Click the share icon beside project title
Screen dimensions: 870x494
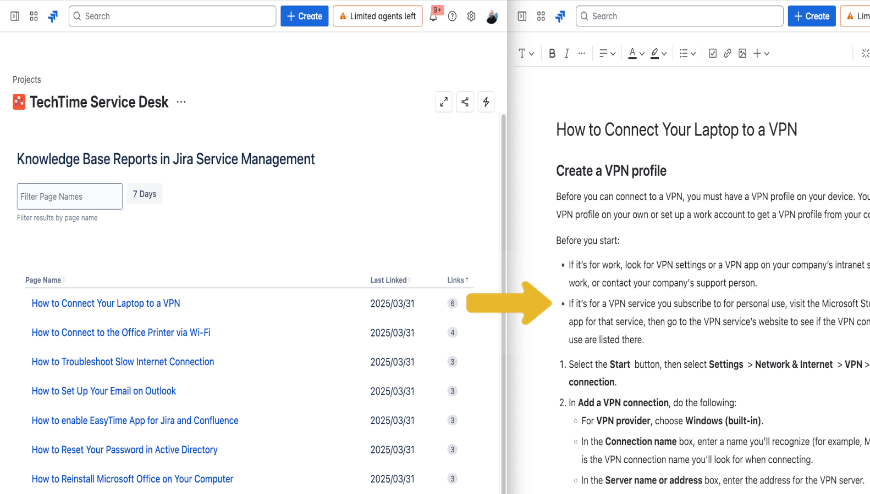[465, 102]
